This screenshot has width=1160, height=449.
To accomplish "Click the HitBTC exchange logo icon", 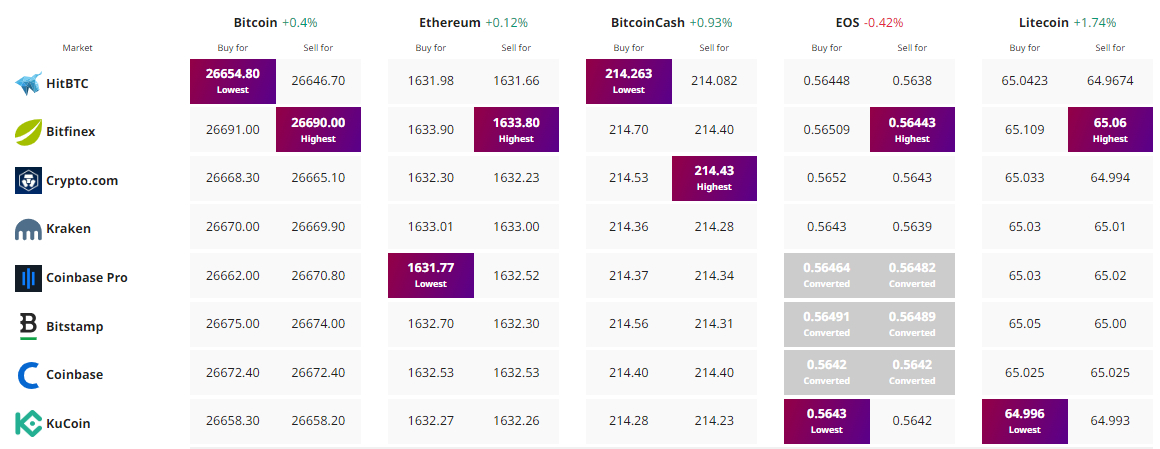I will coord(27,84).
